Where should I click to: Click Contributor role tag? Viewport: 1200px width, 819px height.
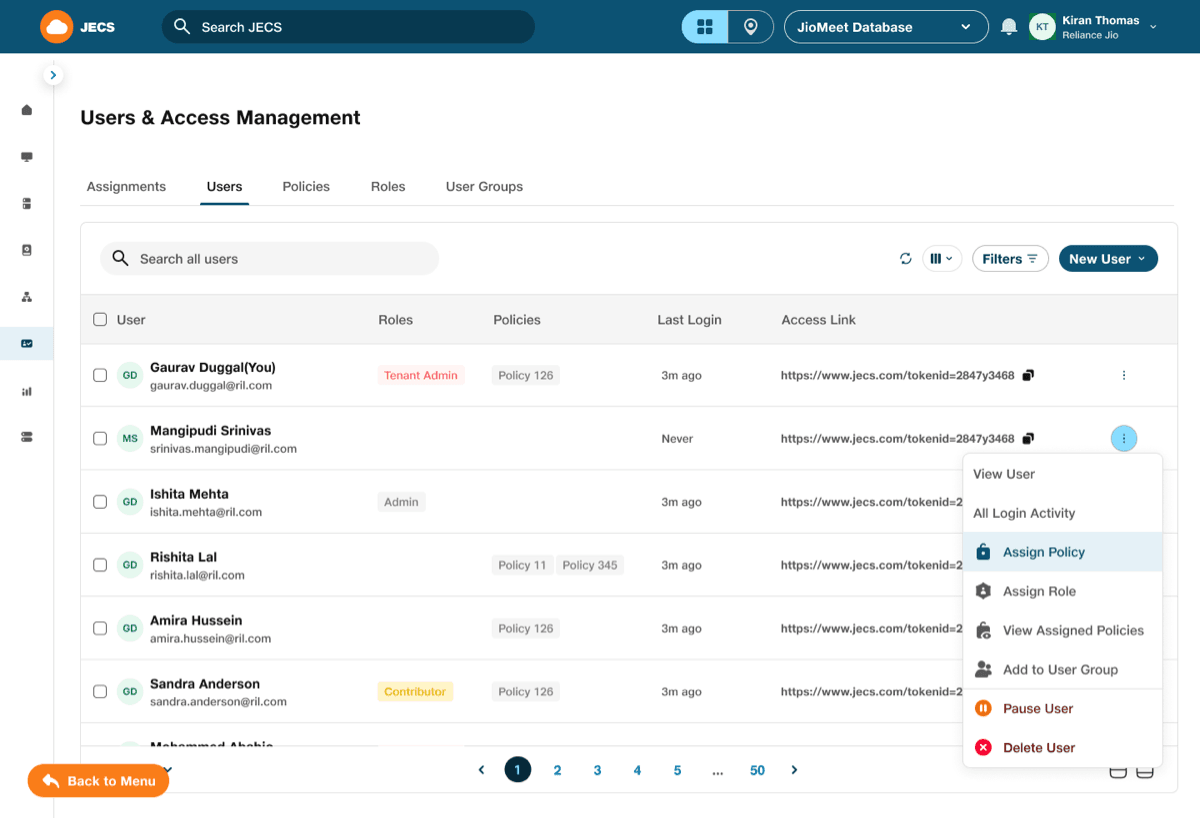pos(415,692)
